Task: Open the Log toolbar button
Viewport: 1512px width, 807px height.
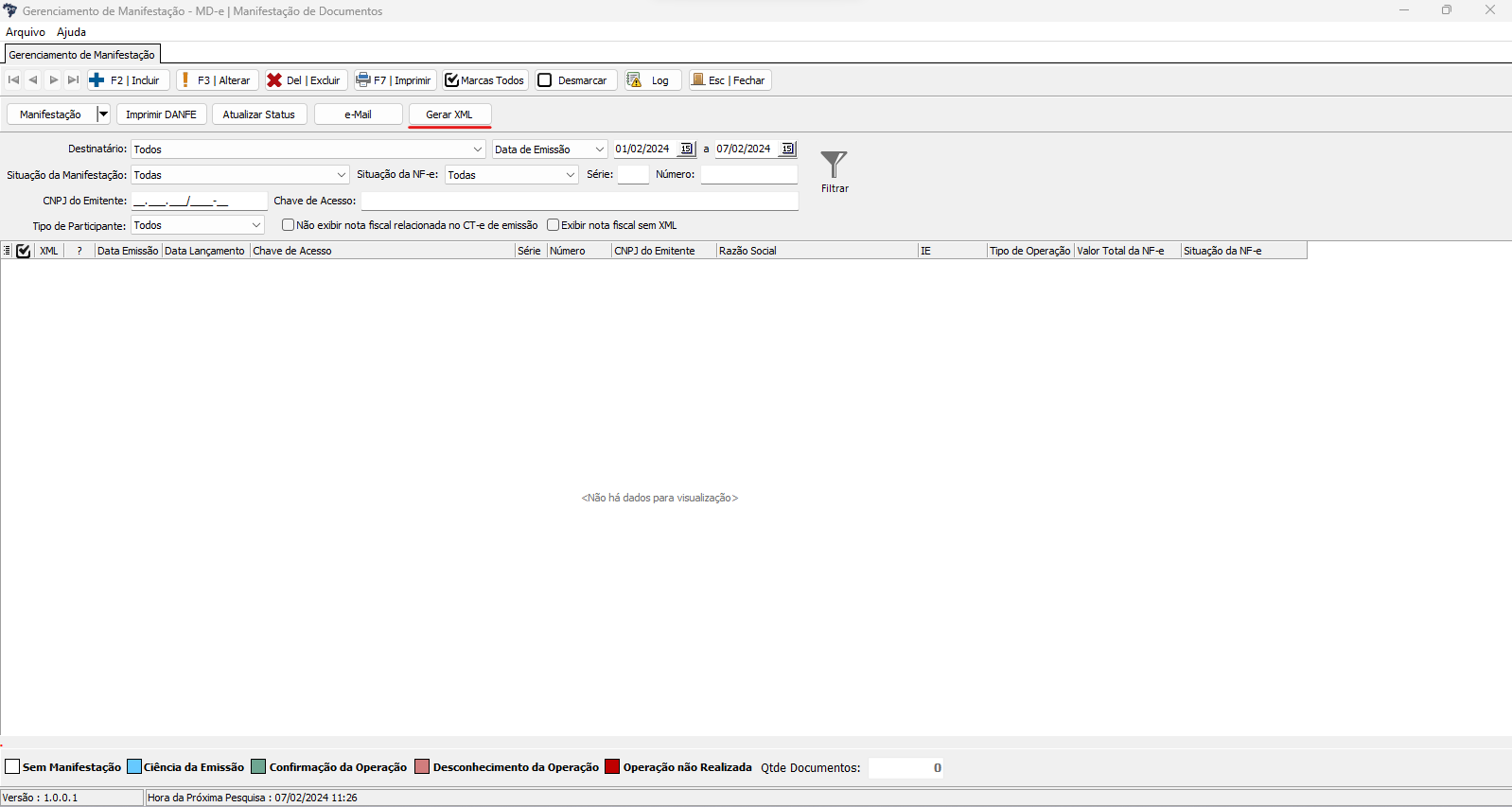Action: point(651,80)
